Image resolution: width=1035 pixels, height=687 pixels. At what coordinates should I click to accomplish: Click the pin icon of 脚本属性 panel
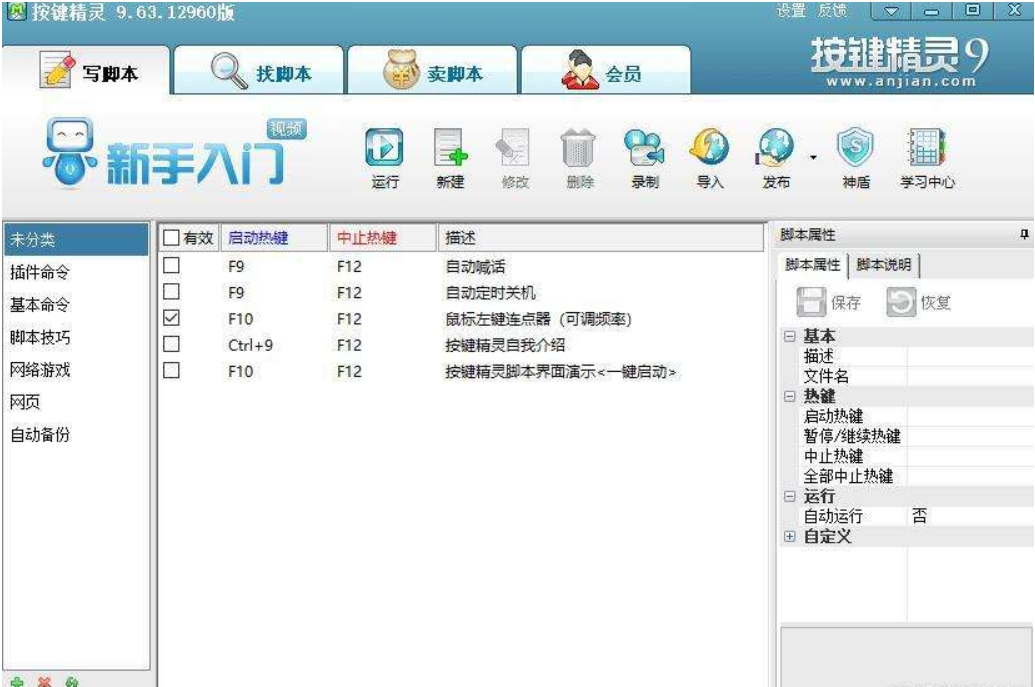1024,234
